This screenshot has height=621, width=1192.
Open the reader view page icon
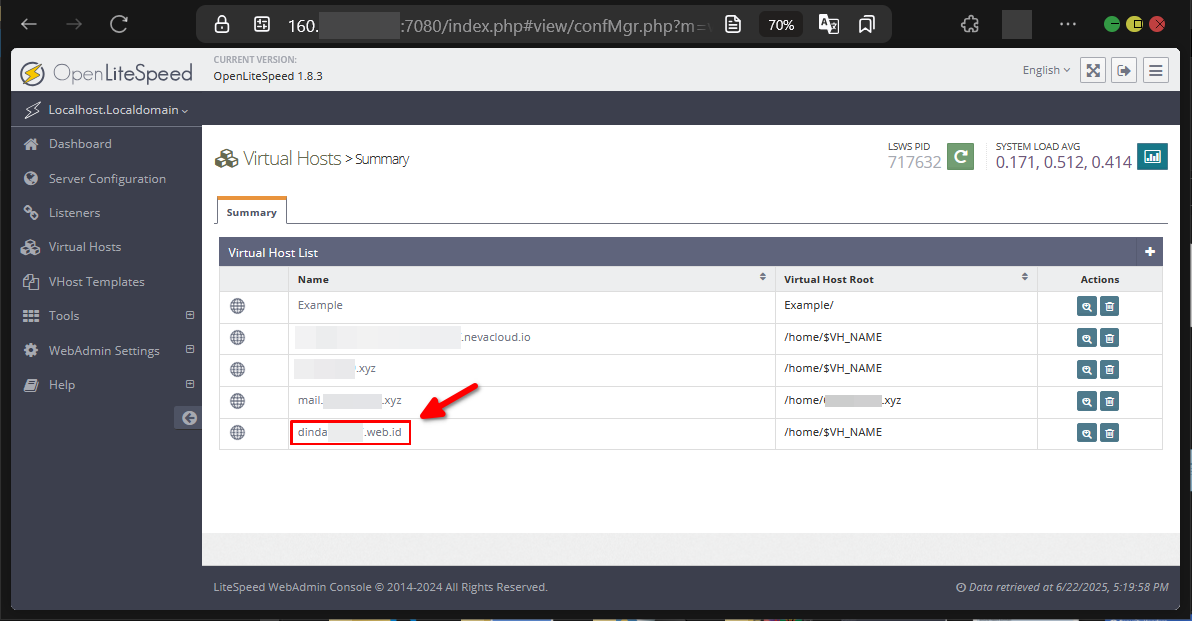pyautogui.click(x=733, y=25)
